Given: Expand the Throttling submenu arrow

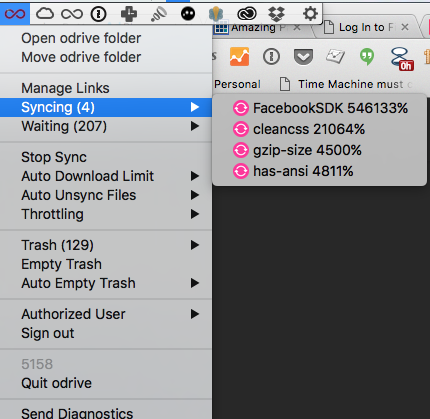Looking at the screenshot, I should [x=195, y=214].
